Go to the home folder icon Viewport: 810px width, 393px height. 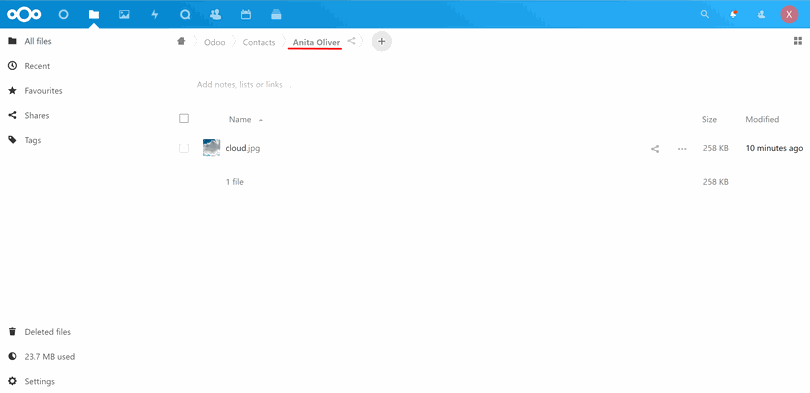181,41
